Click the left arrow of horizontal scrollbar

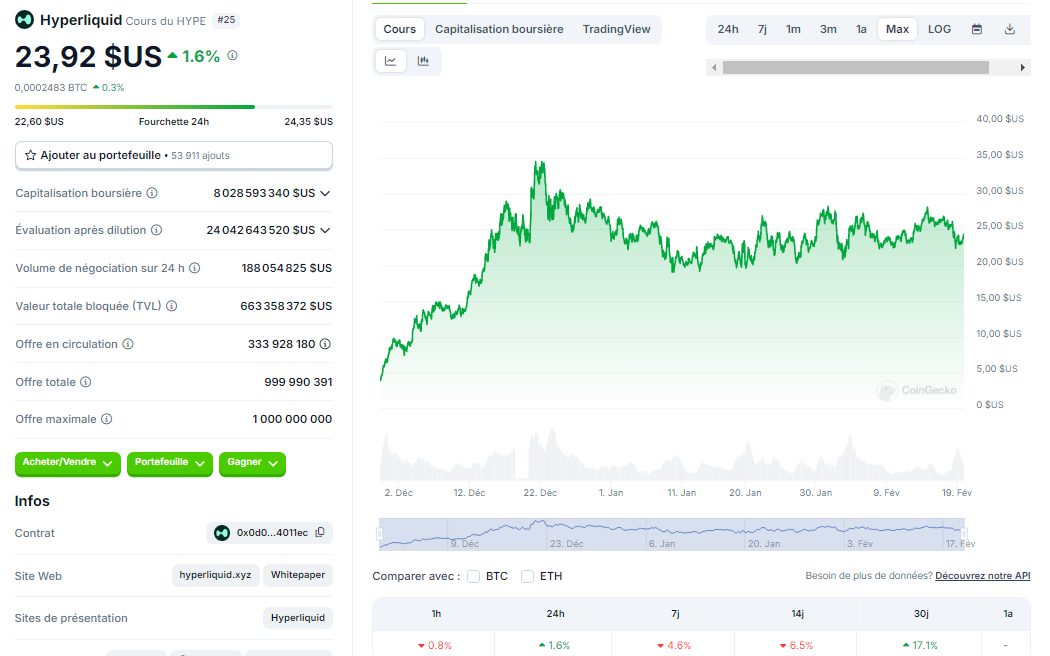point(714,68)
